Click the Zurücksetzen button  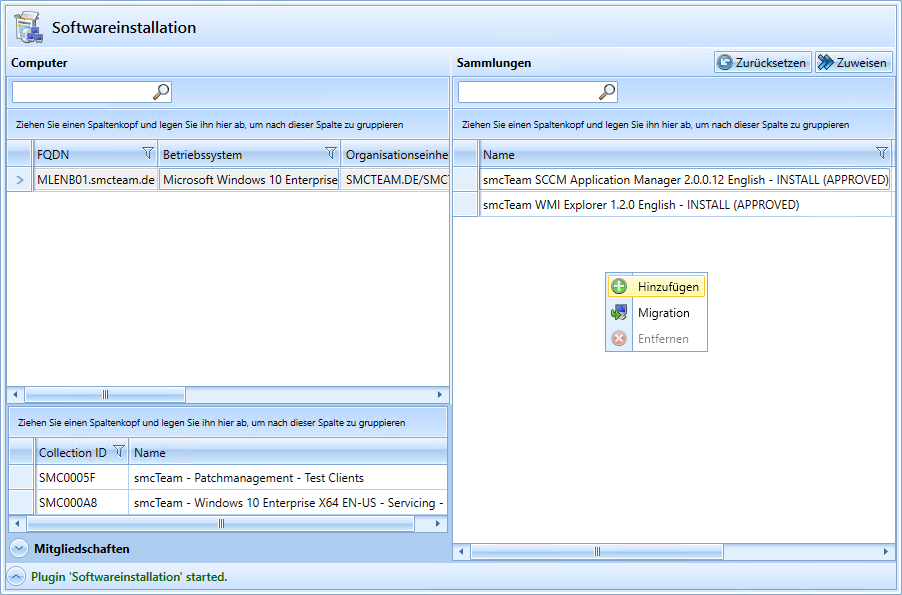click(x=763, y=62)
